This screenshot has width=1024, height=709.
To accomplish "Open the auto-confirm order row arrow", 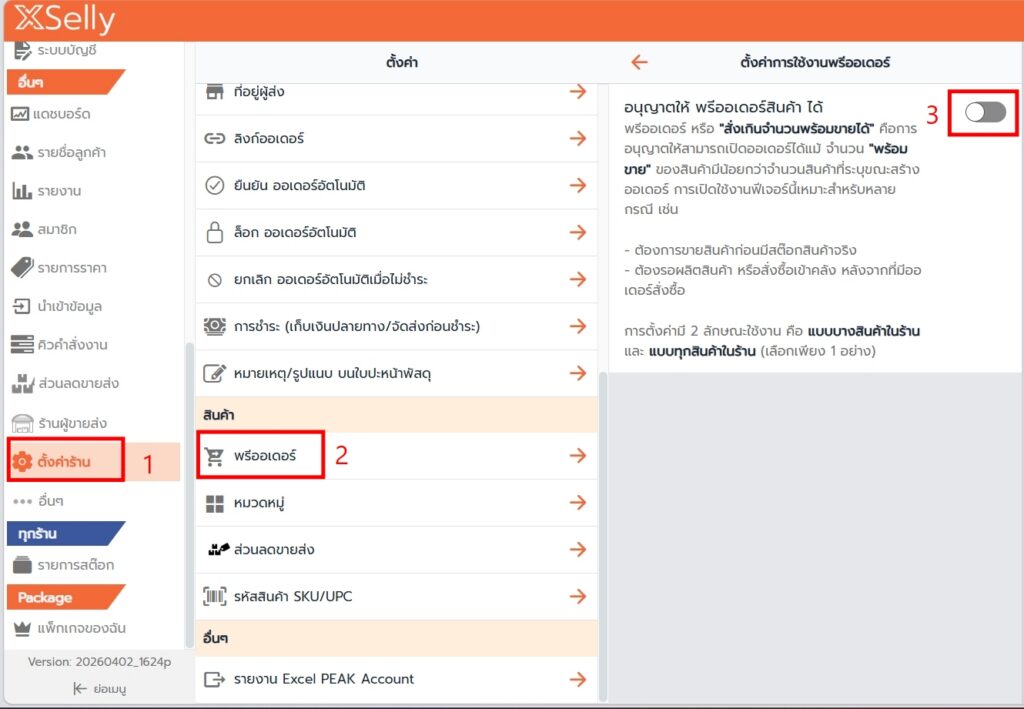I will click(577, 186).
